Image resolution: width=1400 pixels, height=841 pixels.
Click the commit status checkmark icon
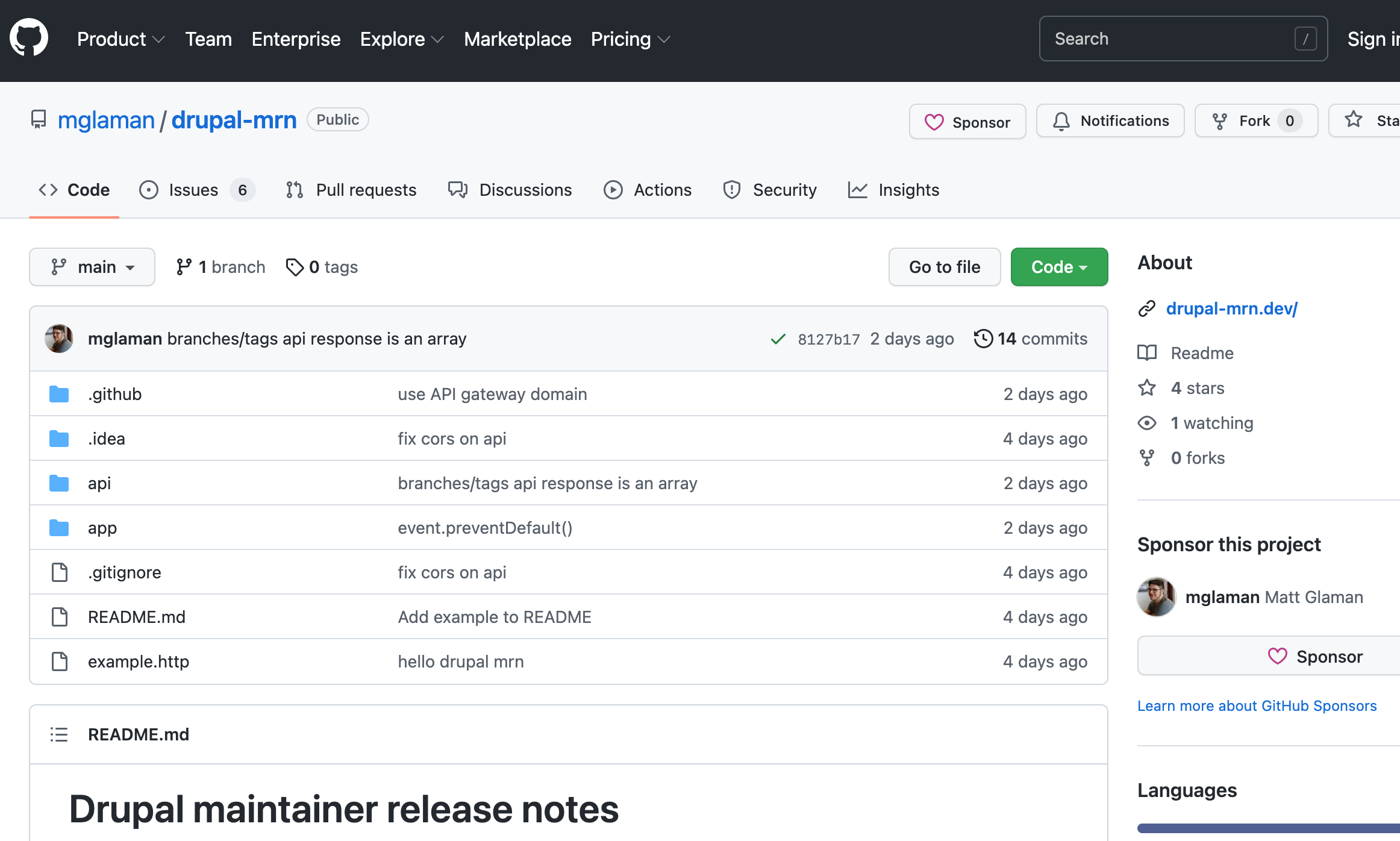(778, 339)
